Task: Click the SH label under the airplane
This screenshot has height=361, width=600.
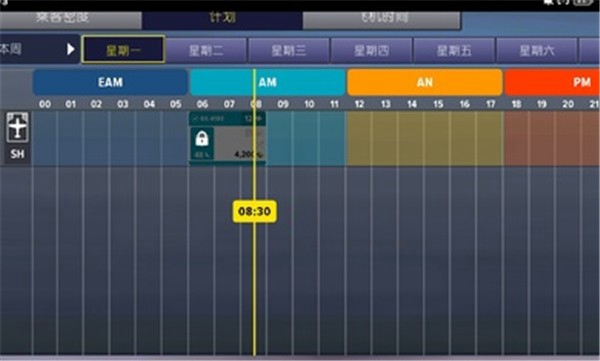Action: (x=17, y=154)
